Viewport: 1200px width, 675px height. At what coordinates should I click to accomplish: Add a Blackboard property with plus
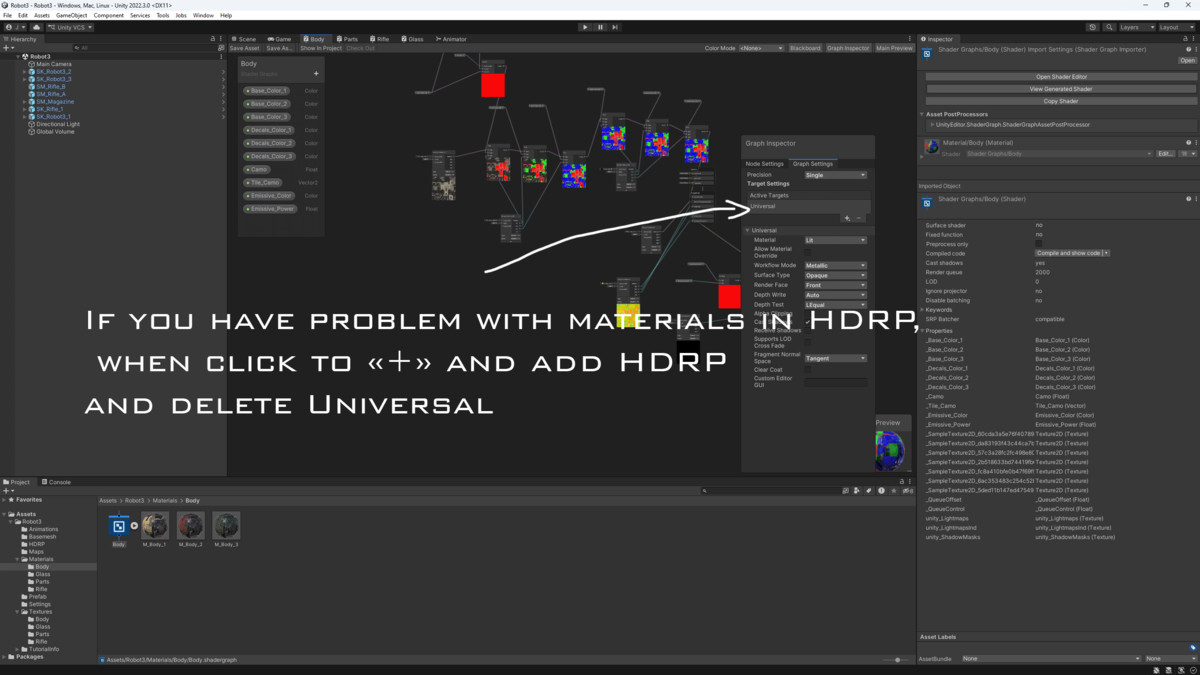tap(316, 73)
